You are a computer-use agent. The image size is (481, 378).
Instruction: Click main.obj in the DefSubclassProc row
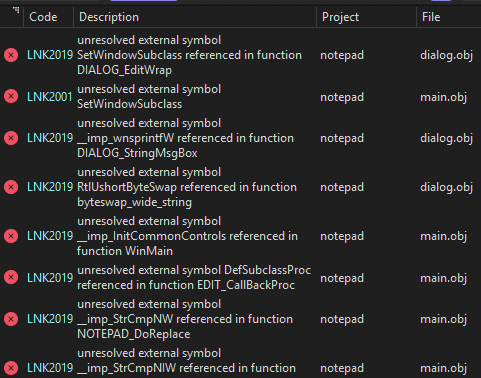pyautogui.click(x=443, y=278)
